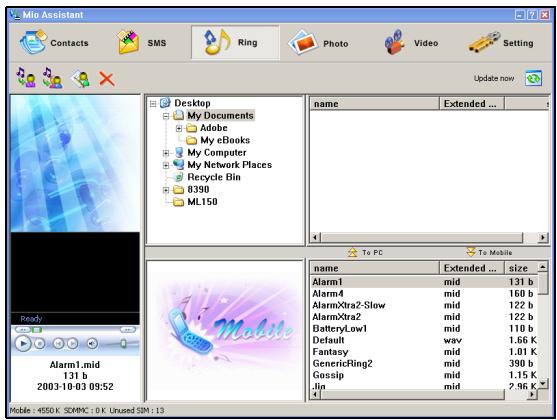The width and height of the screenshot is (557, 420).
Task: Click the third toolbar icon beside red X
Action: click(80, 79)
